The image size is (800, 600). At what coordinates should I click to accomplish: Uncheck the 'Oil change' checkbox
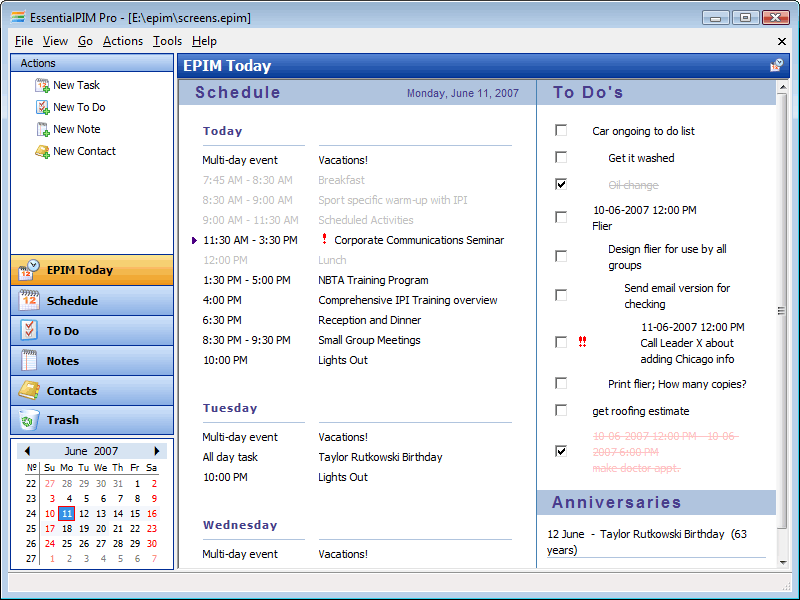(x=561, y=184)
